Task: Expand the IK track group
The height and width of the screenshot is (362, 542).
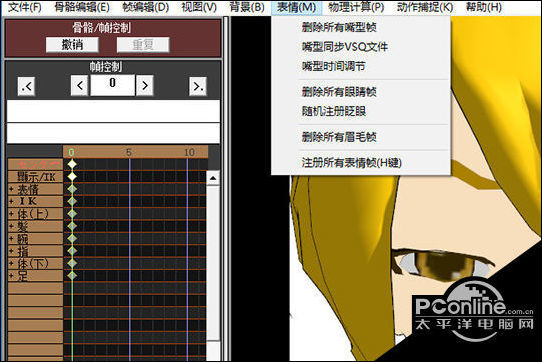Action: (x=11, y=201)
